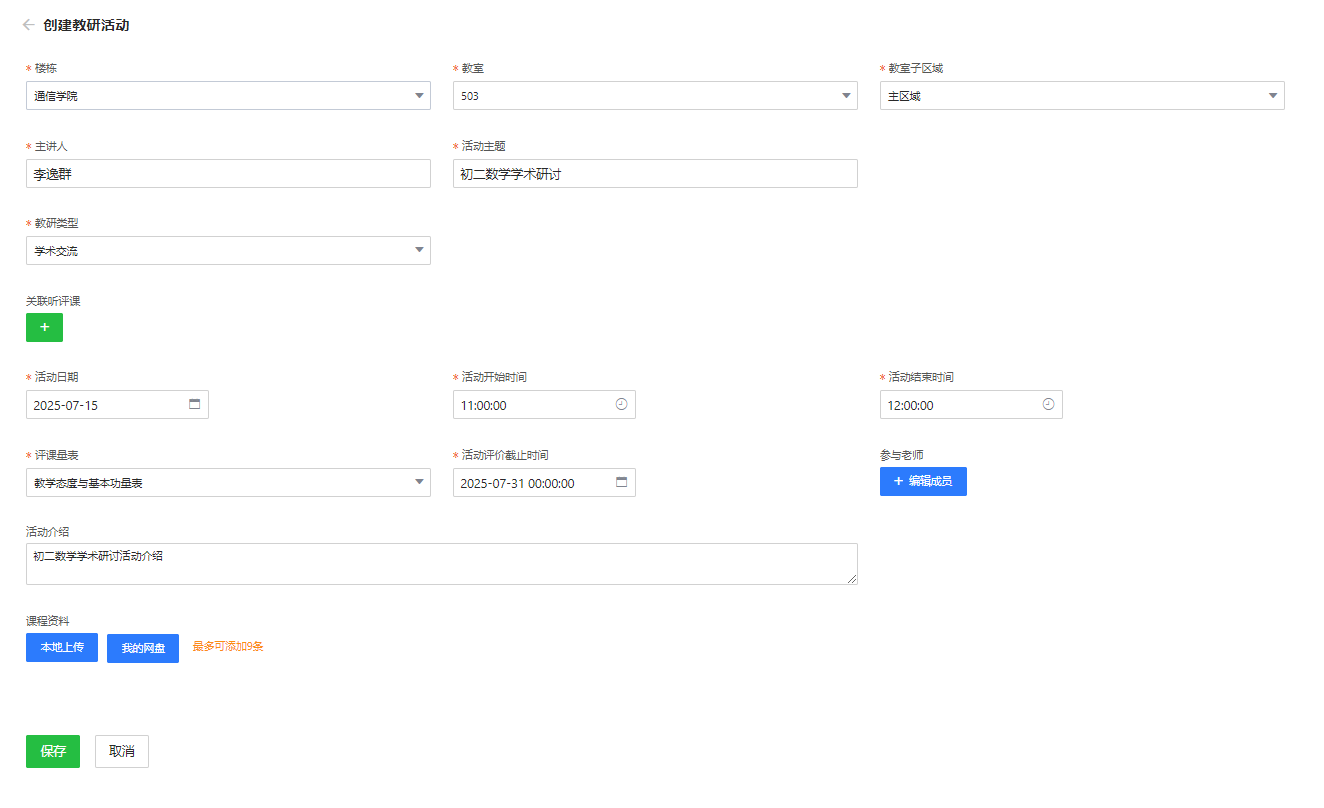Click the back arrow beside 创建教研活动
Screen dimensions: 1324x808
point(28,25)
